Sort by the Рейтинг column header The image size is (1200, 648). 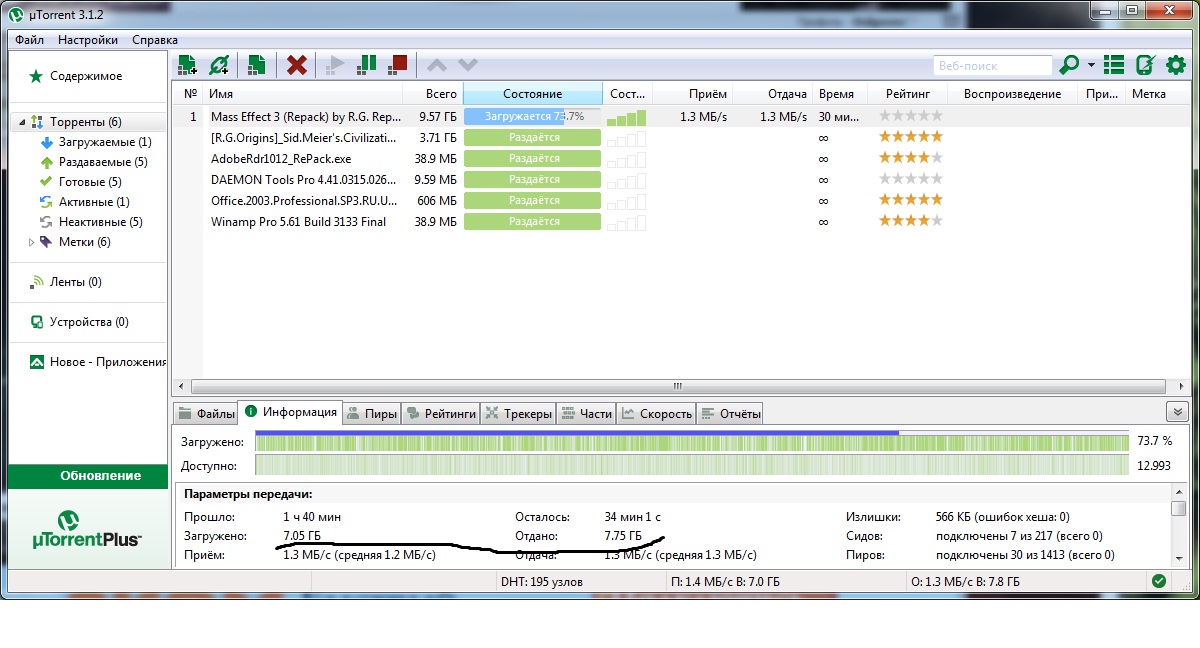[908, 94]
